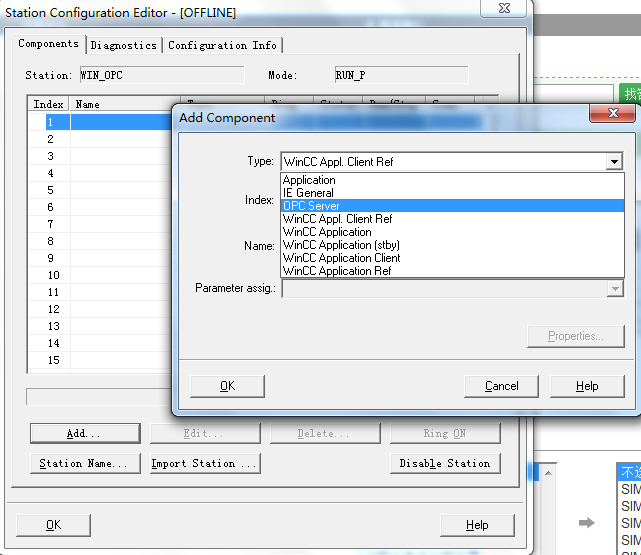Image resolution: width=641 pixels, height=555 pixels.
Task: Select the Components tab
Action: pos(49,44)
